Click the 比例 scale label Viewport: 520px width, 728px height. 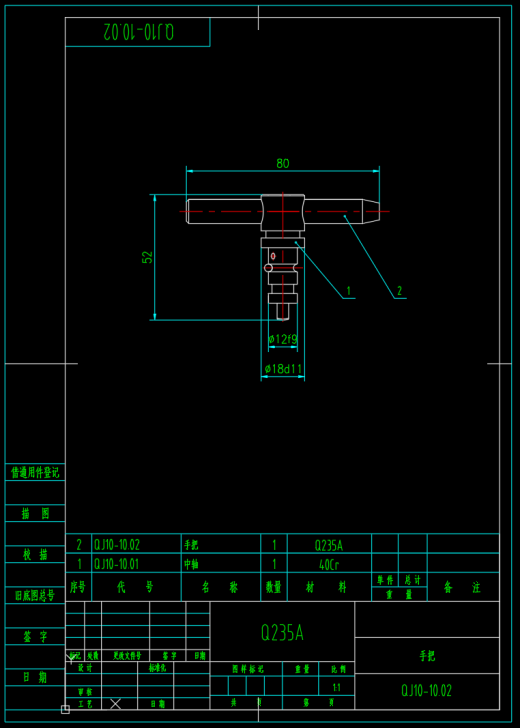click(338, 669)
